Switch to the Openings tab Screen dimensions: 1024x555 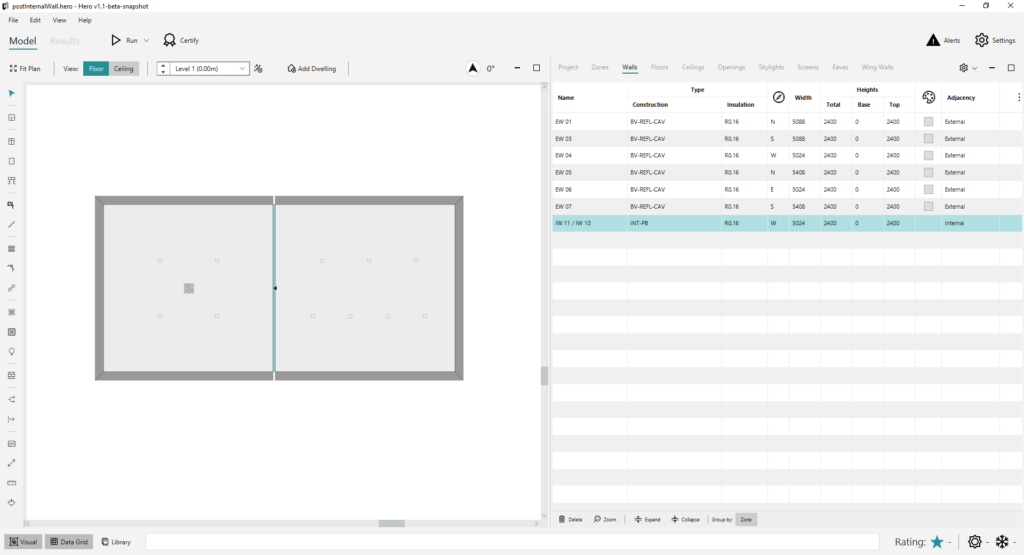pos(731,67)
